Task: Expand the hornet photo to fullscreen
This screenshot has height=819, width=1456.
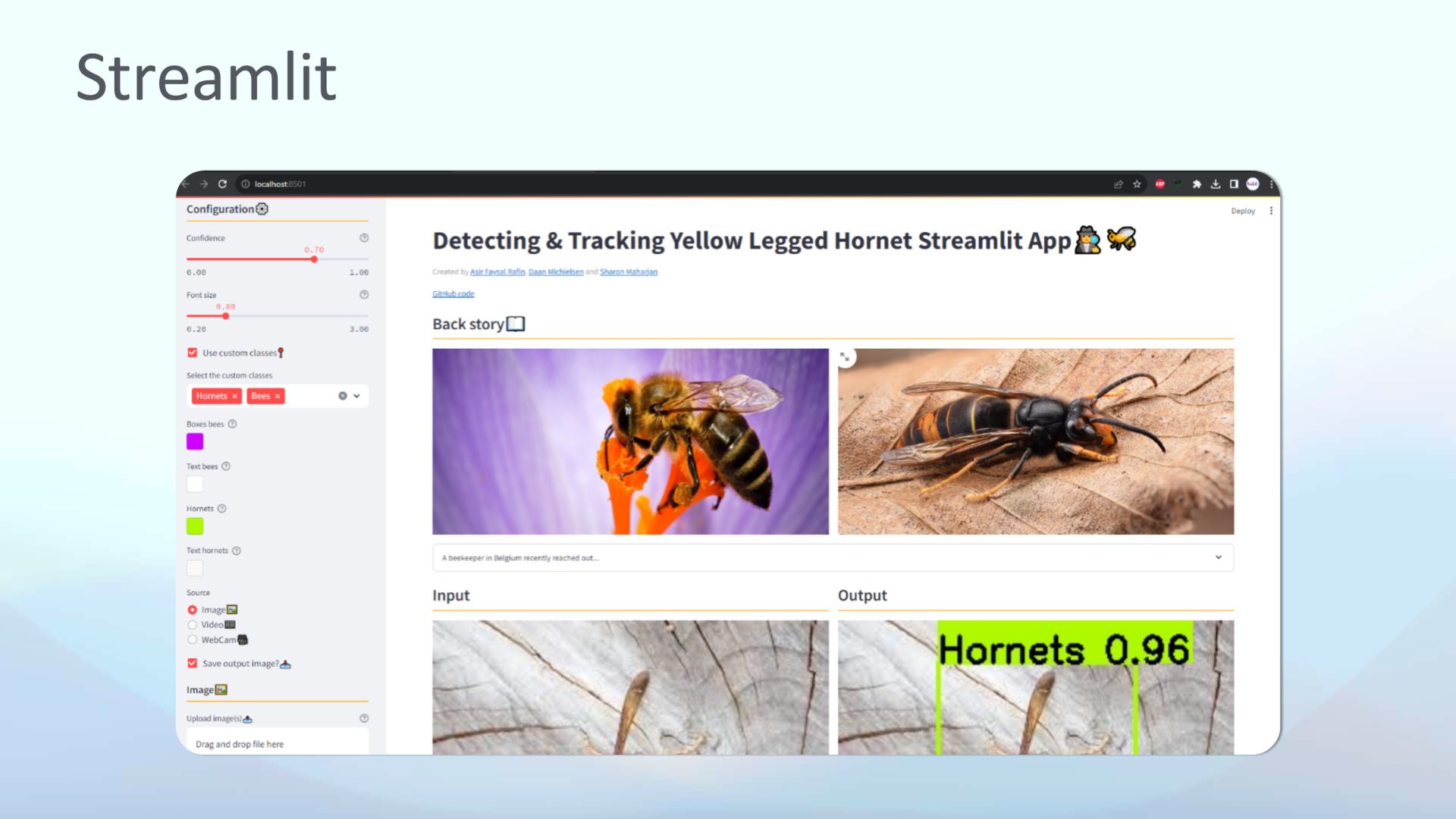Action: [x=846, y=357]
